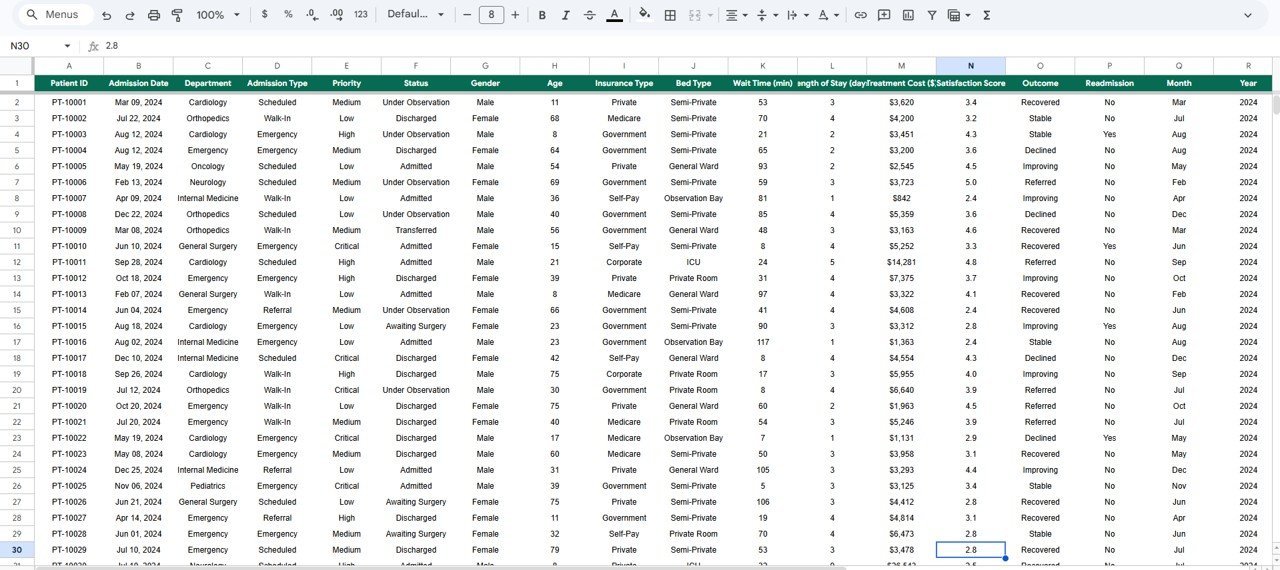Image resolution: width=1280 pixels, height=570 pixels.
Task: Toggle strikethrough formatting
Action: [589, 15]
